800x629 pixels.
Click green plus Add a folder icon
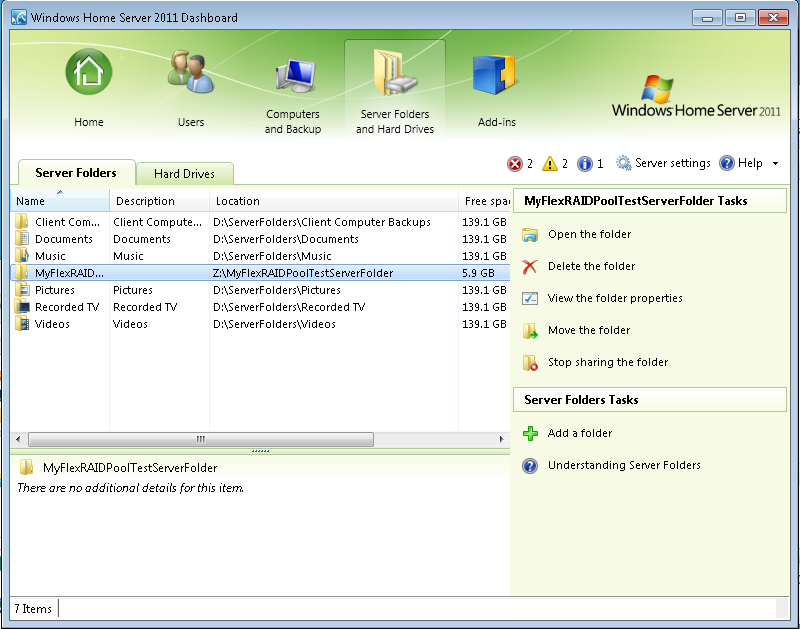pyautogui.click(x=530, y=434)
